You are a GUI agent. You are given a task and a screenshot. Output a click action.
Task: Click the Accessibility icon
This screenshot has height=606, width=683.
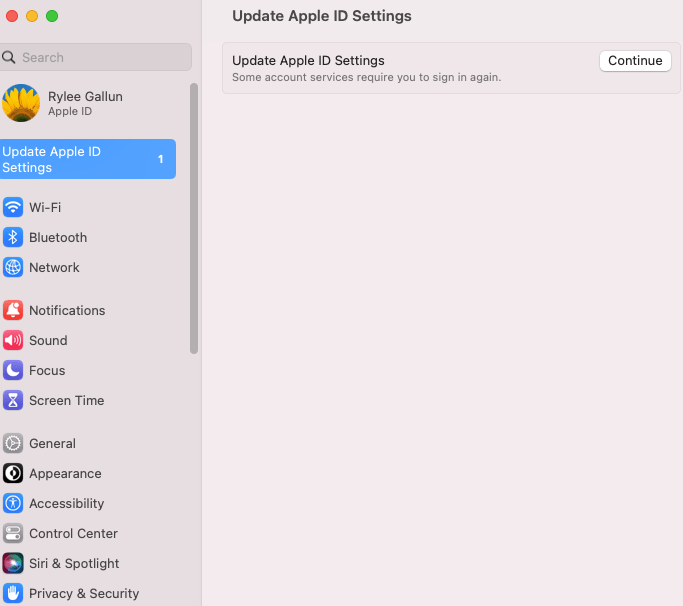click(13, 503)
